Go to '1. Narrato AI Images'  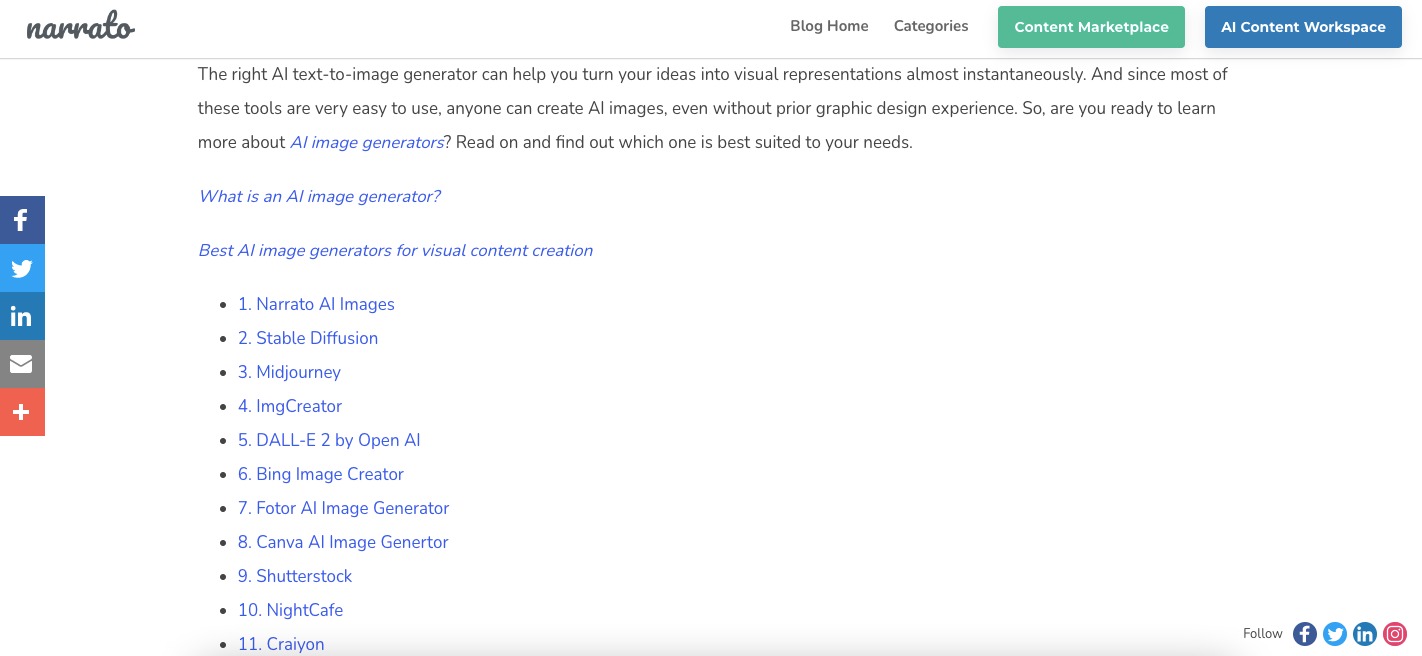tap(316, 304)
